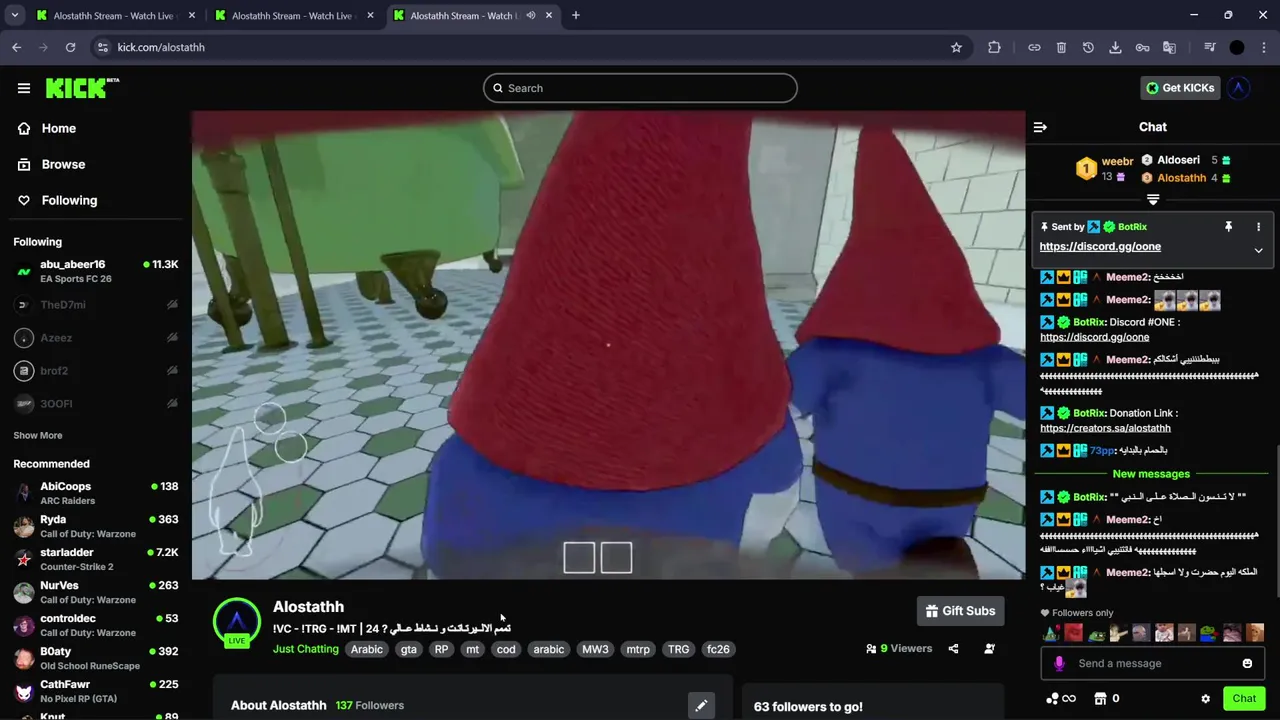Screen dimensions: 1280x720
Task: Click the translate page icon
Action: pyautogui.click(x=1169, y=47)
